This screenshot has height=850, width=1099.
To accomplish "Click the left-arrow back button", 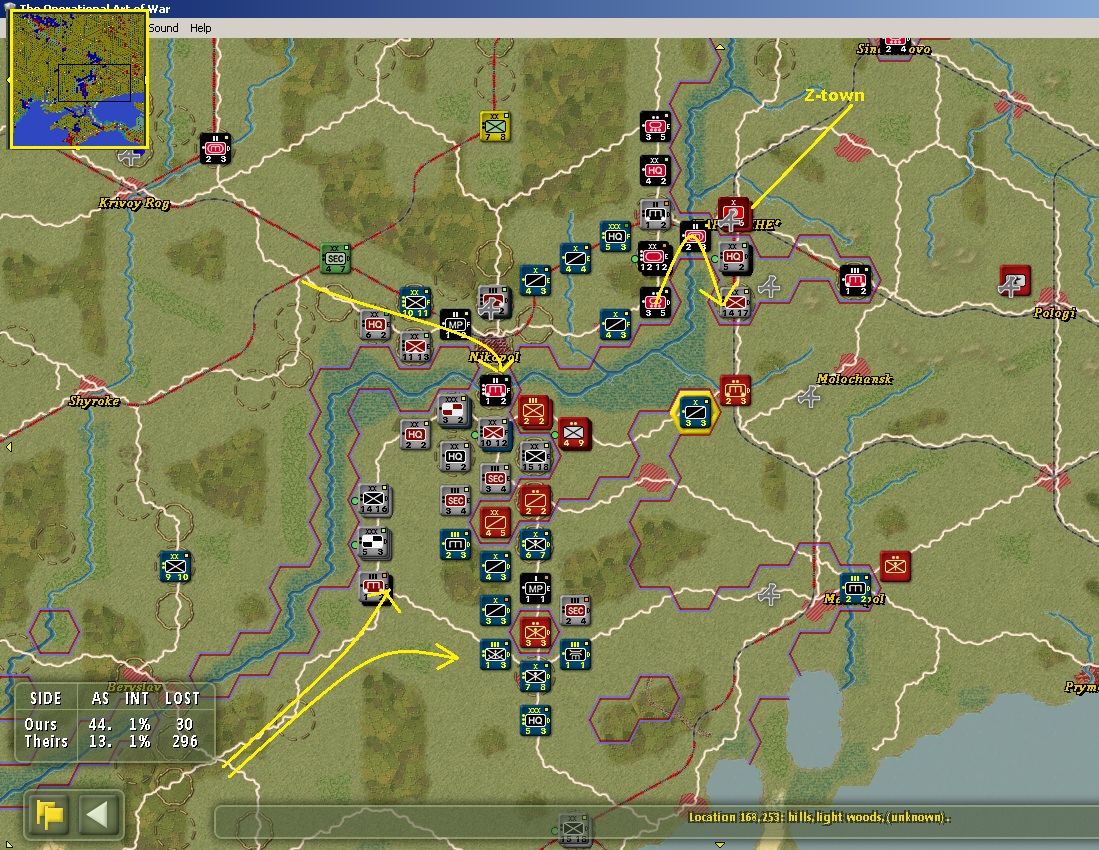I will coord(97,815).
